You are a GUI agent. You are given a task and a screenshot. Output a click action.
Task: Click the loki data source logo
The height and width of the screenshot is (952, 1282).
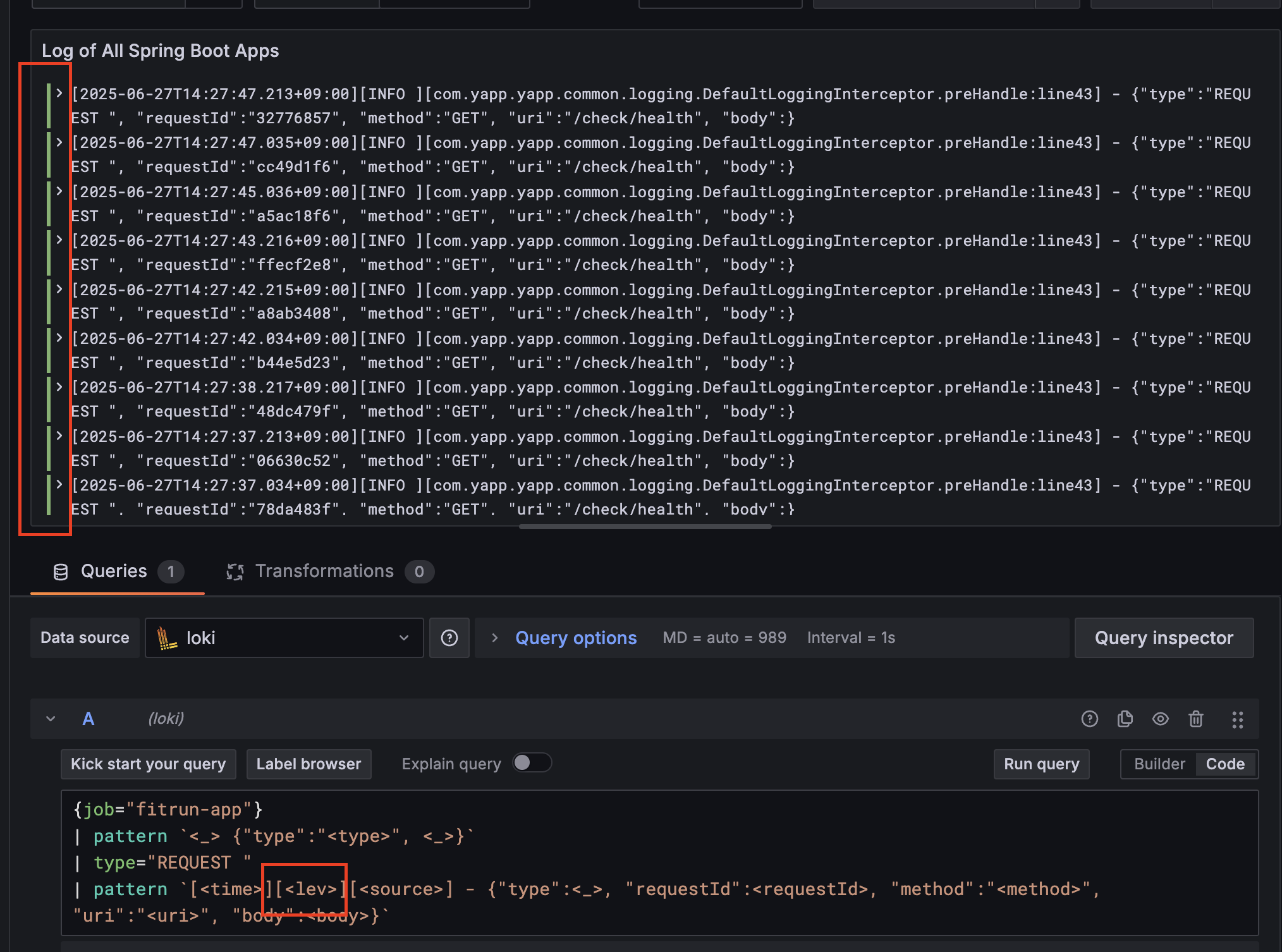pos(166,638)
